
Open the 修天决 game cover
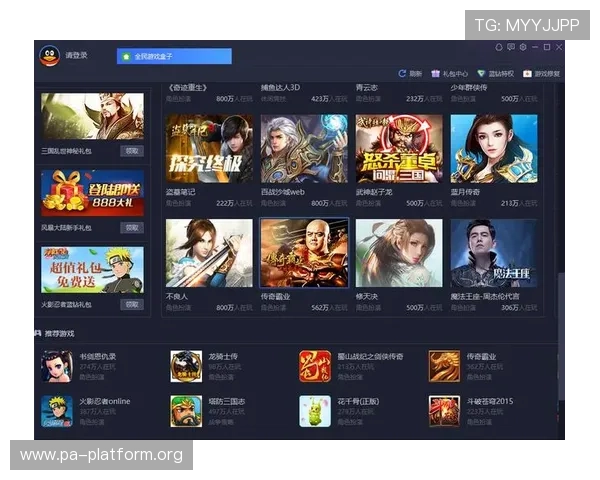(x=399, y=253)
